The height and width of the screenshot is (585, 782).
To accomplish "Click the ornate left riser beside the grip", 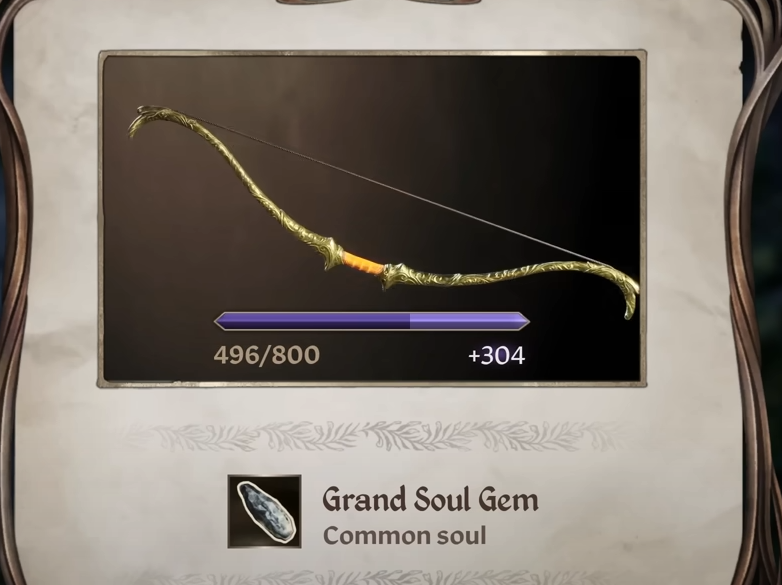I will pos(328,249).
